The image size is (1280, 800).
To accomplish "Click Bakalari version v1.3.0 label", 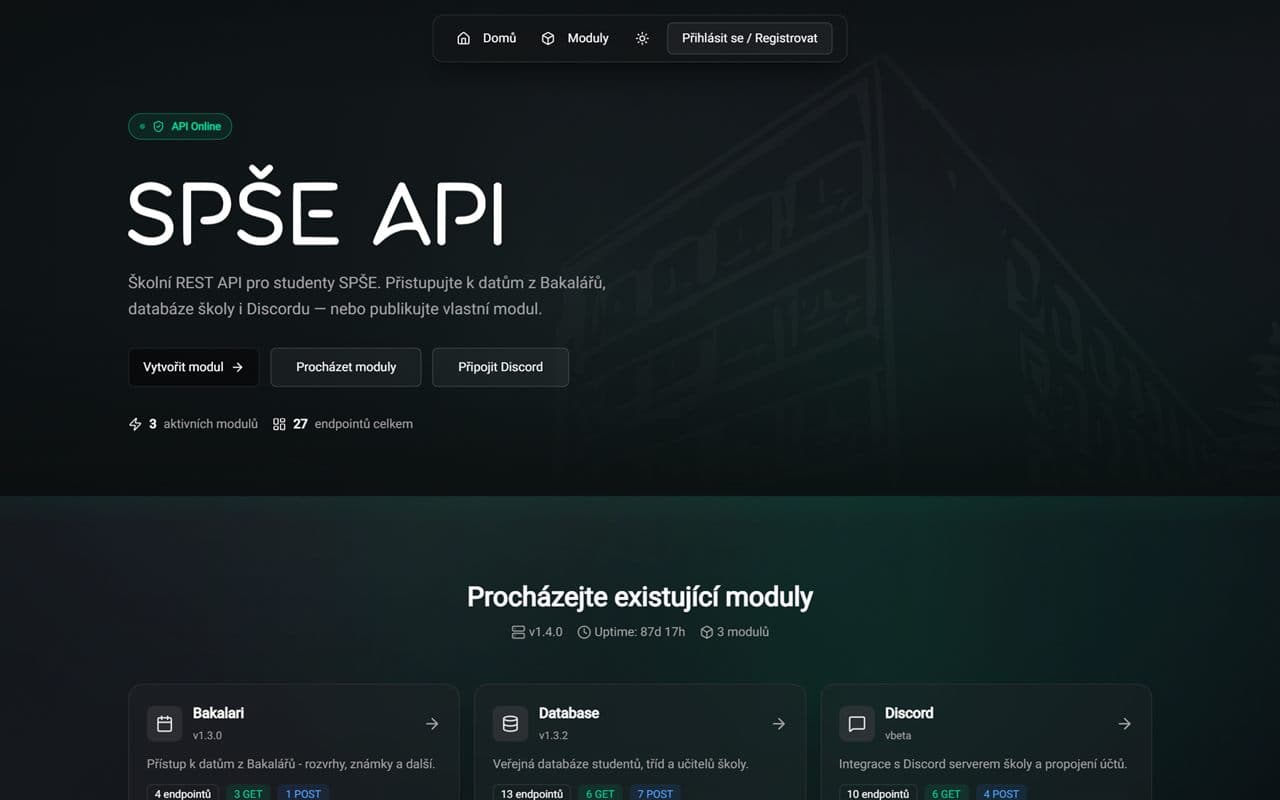I will (207, 736).
